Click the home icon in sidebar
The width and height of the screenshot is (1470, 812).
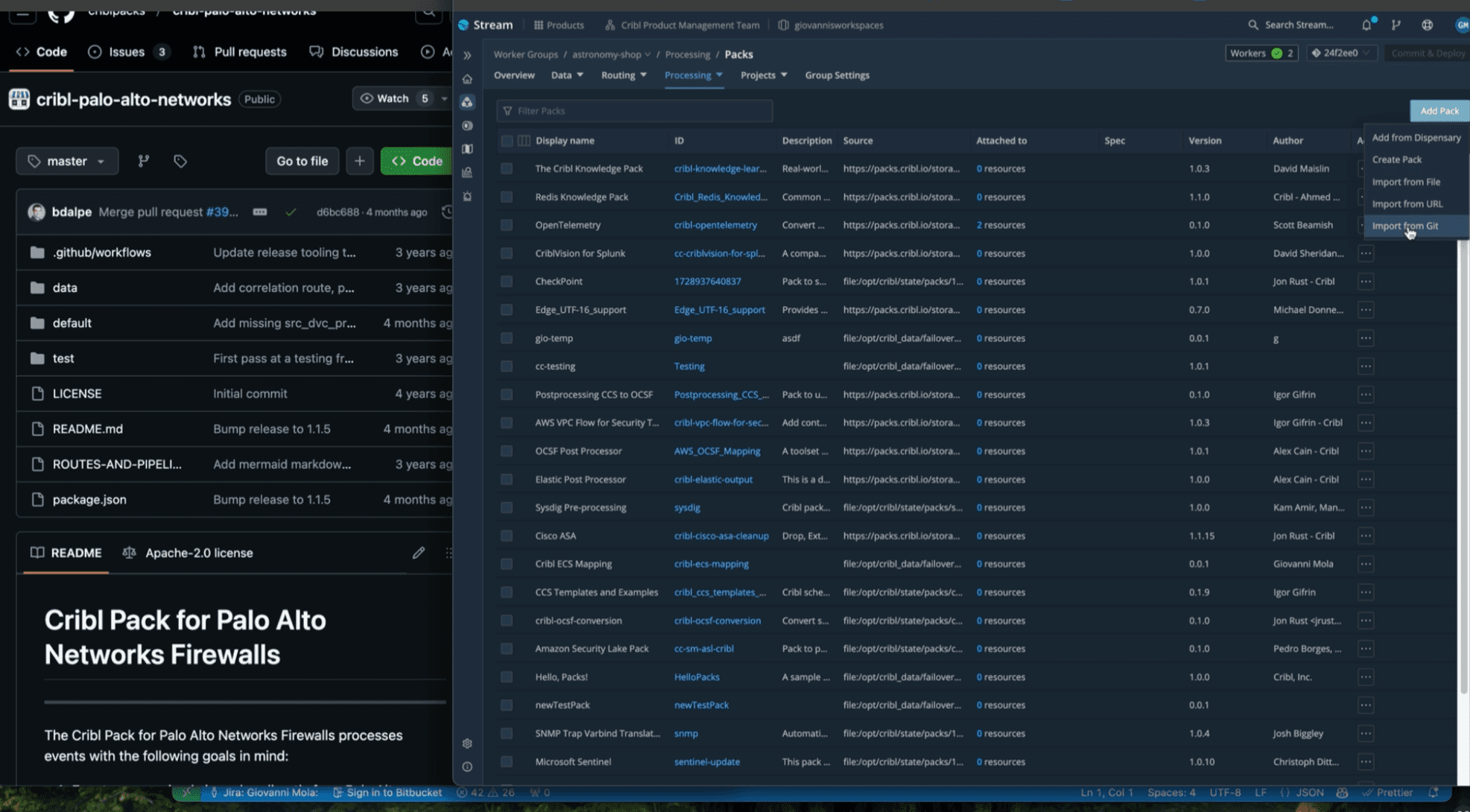[x=467, y=79]
